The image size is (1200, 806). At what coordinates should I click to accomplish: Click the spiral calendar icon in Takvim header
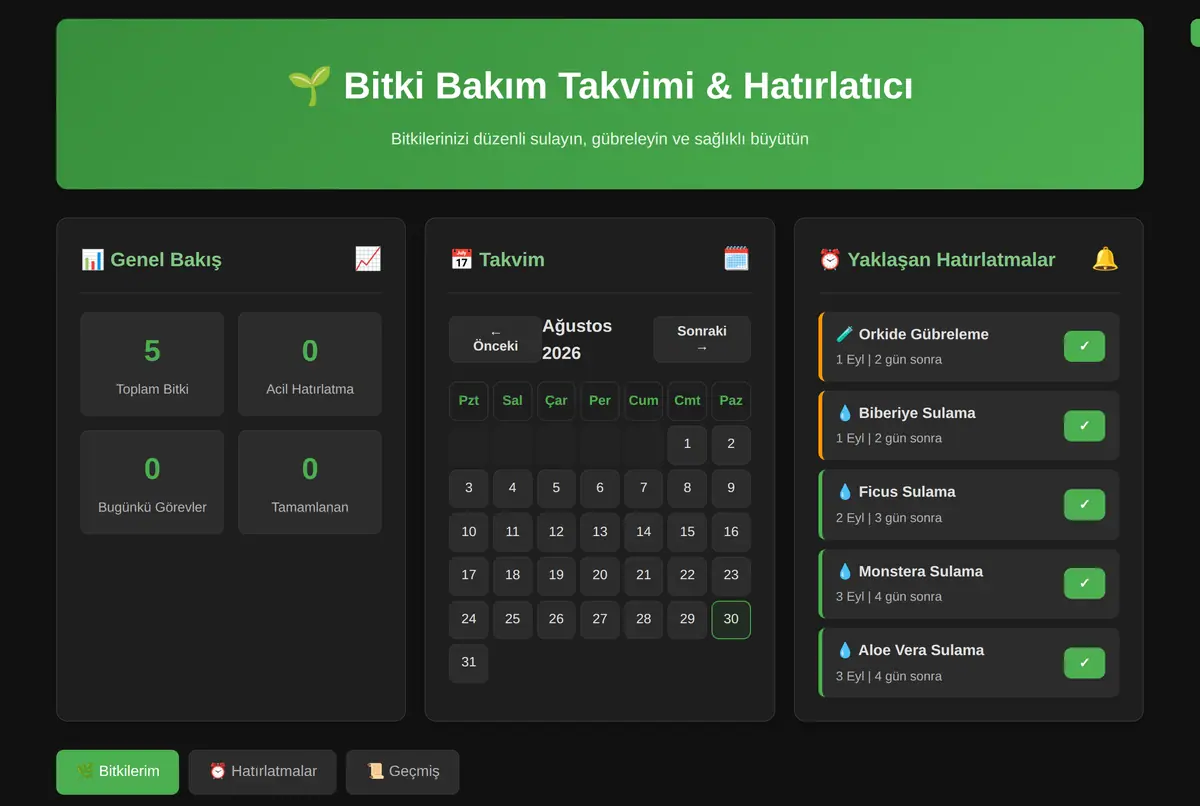click(736, 259)
